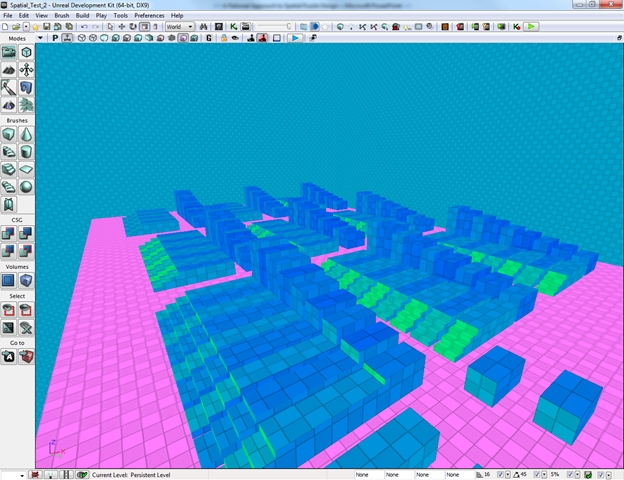The height and width of the screenshot is (480, 624).
Task: Play level in editor (green arrow)
Action: click(531, 27)
